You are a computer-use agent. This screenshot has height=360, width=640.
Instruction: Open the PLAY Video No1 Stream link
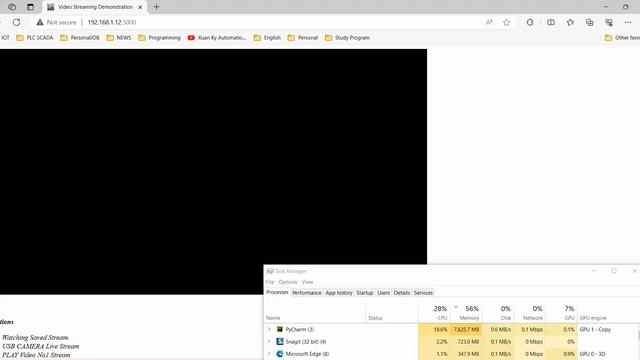pyautogui.click(x=36, y=355)
